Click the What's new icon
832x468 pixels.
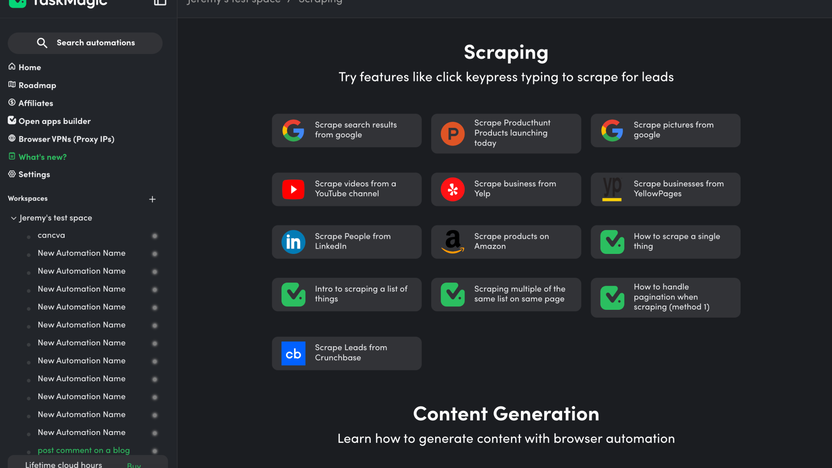tap(12, 157)
